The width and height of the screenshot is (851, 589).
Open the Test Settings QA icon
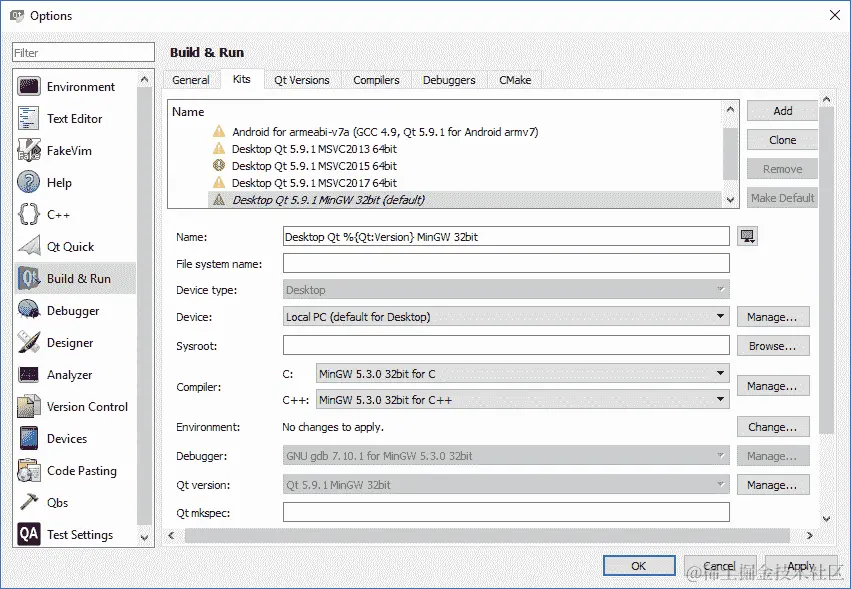tap(28, 535)
